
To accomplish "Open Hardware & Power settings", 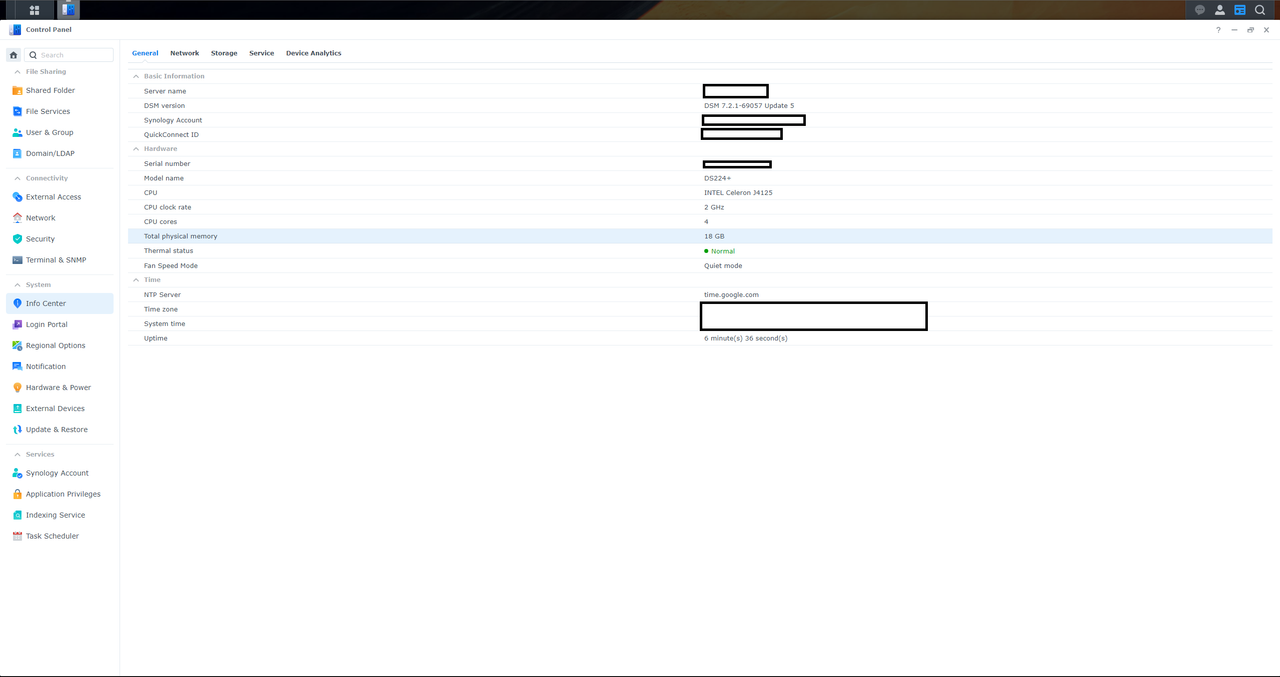I will pyautogui.click(x=60, y=387).
